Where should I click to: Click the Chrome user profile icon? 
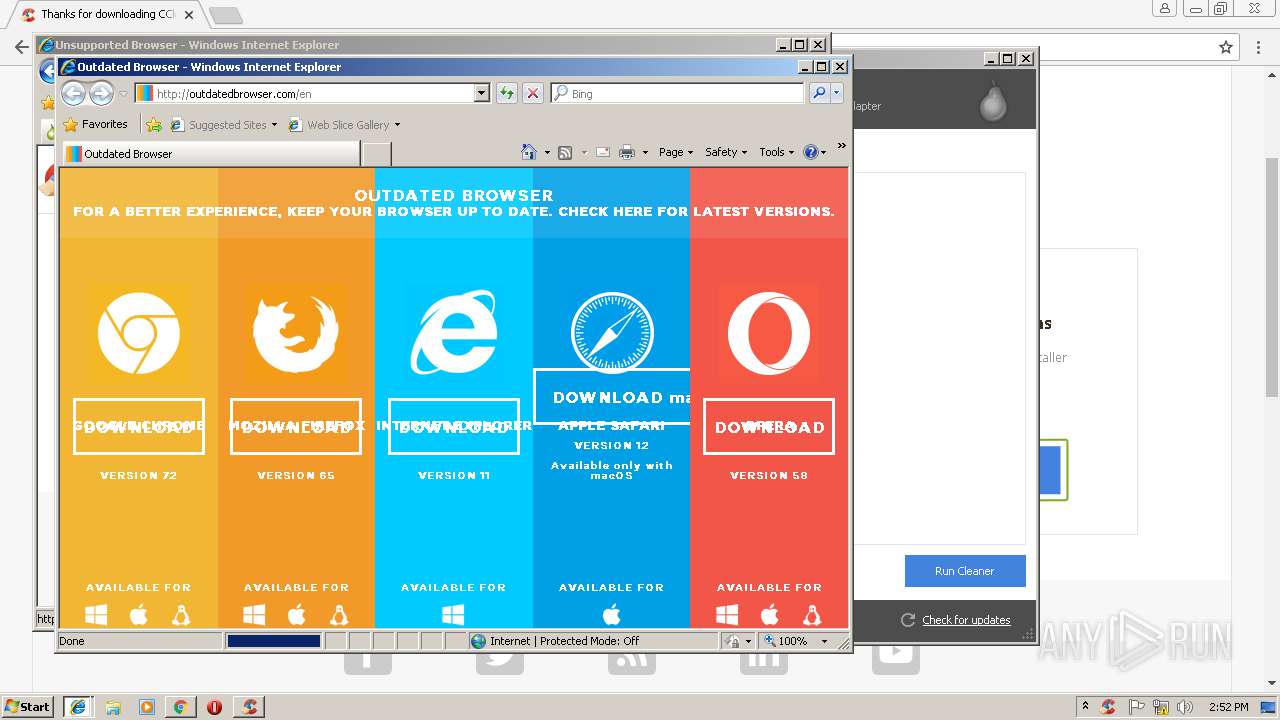(1164, 9)
